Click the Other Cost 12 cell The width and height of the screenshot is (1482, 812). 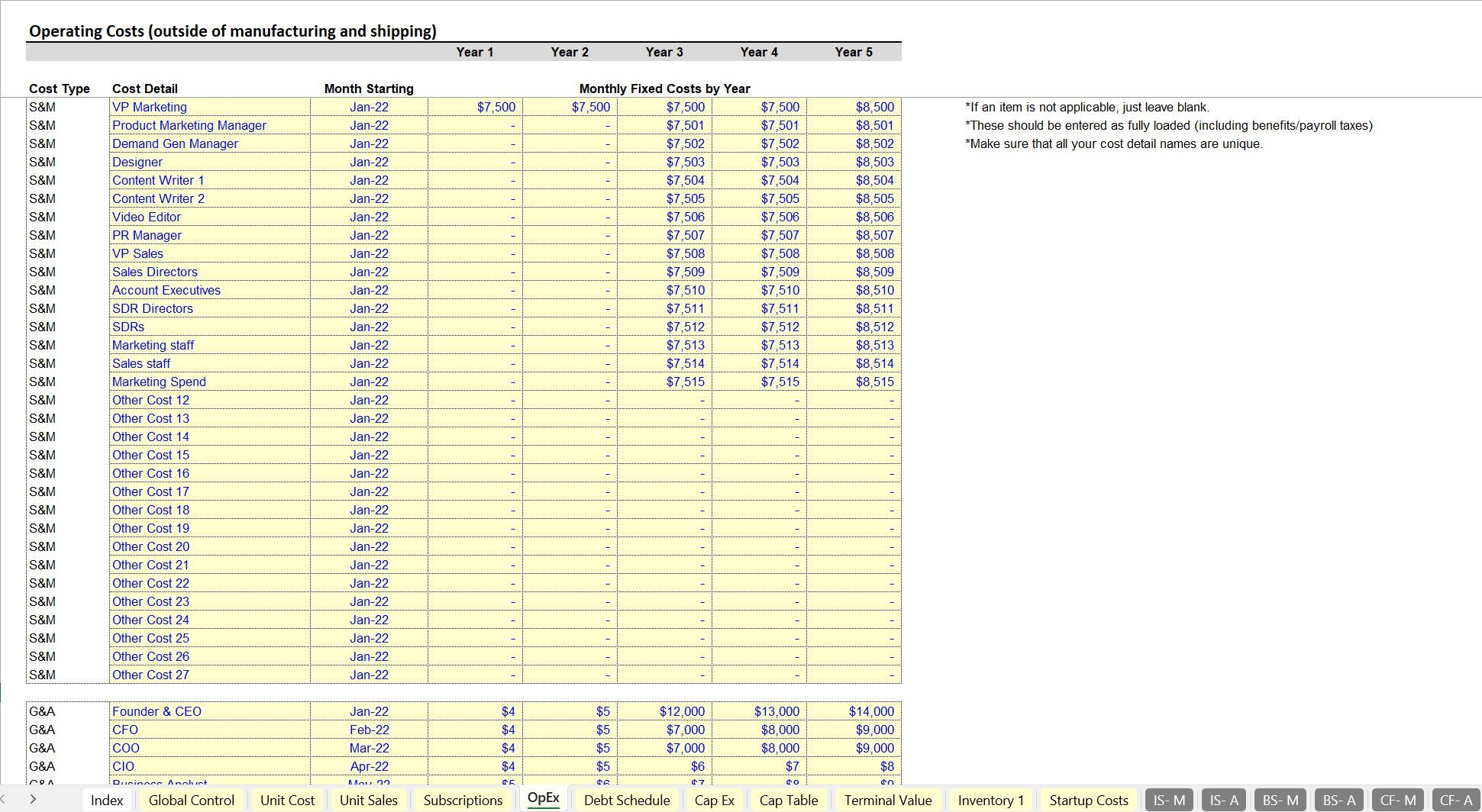209,400
